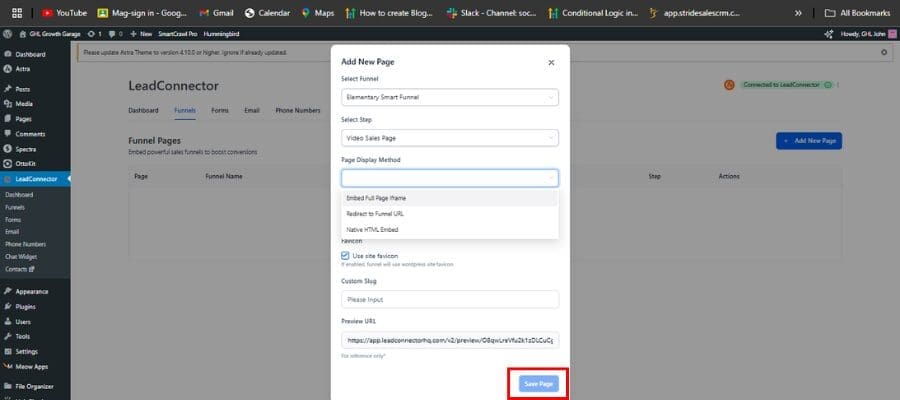Open the YouTube bookmark
900x400 pixels.
point(64,13)
